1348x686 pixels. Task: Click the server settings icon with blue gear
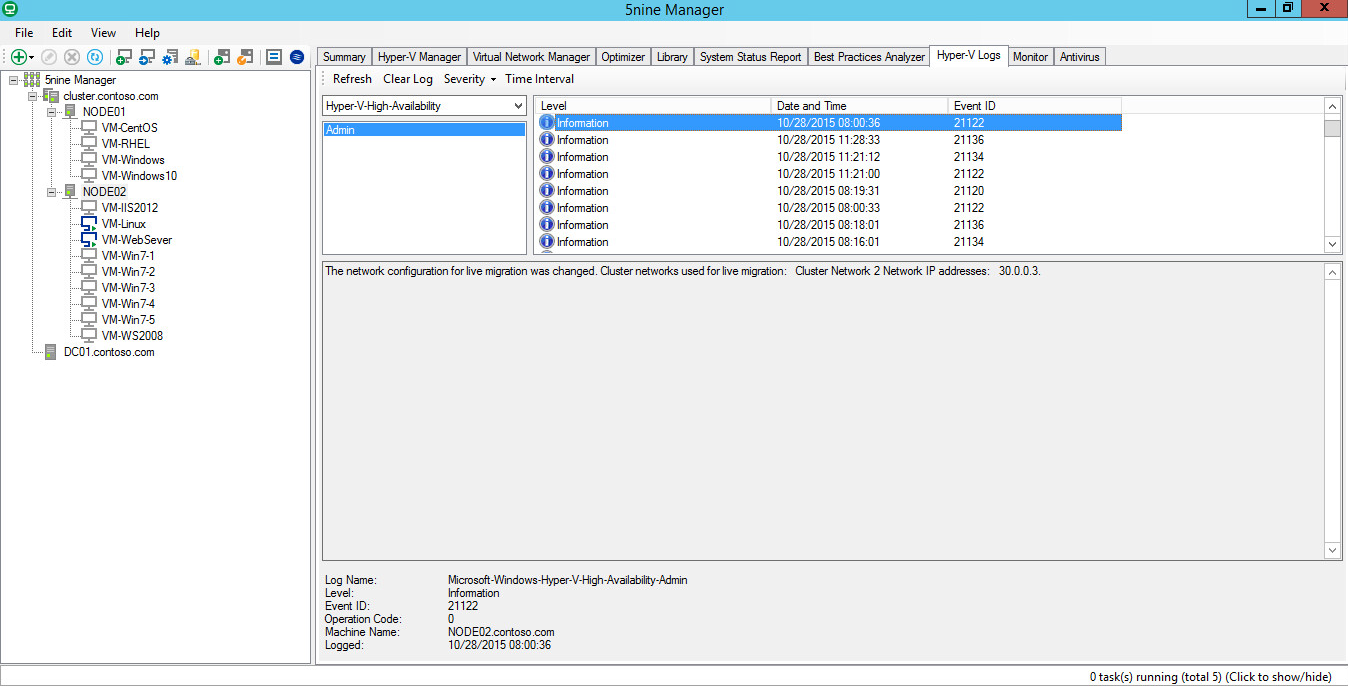(171, 57)
